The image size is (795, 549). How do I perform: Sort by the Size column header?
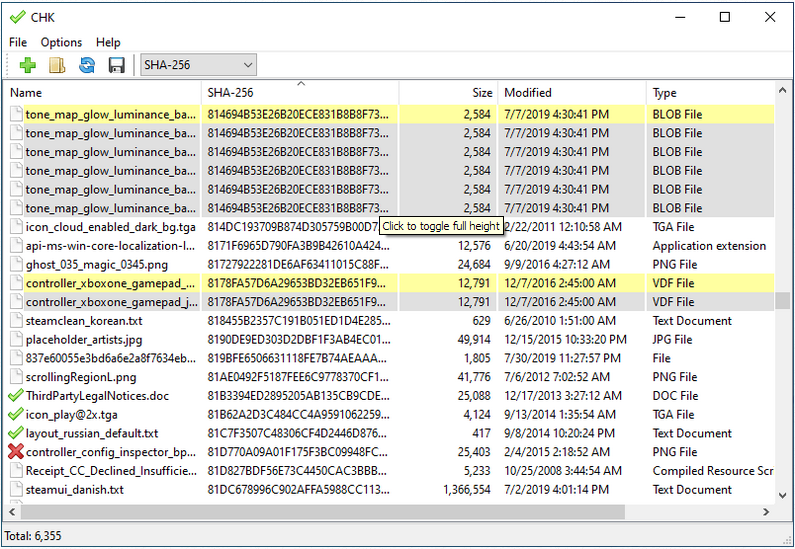(448, 93)
